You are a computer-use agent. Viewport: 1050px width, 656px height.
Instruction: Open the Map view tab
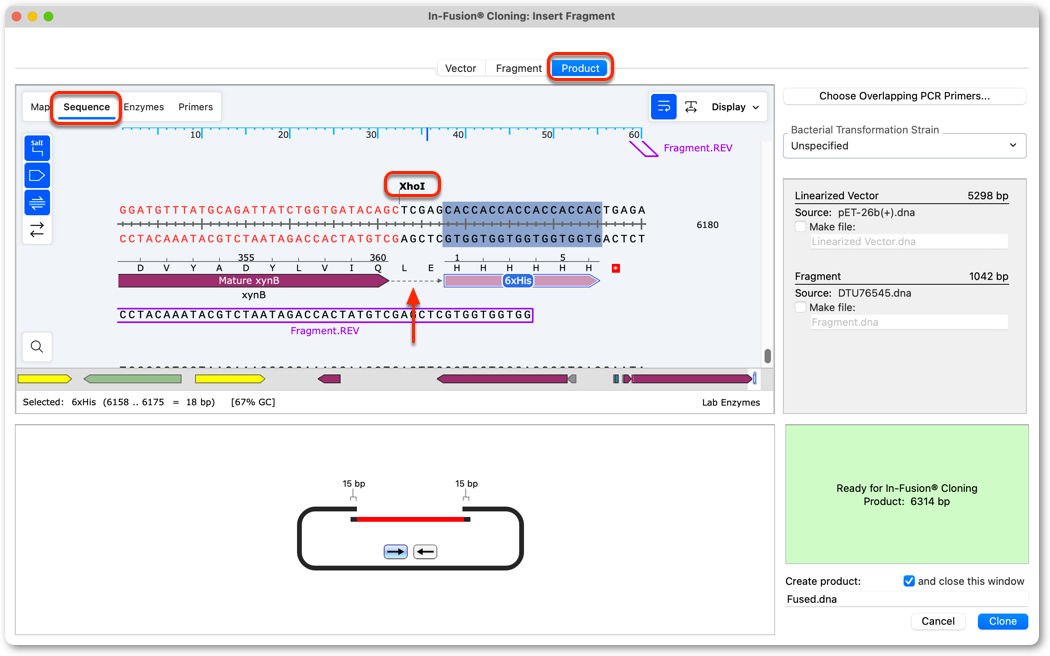tap(40, 107)
